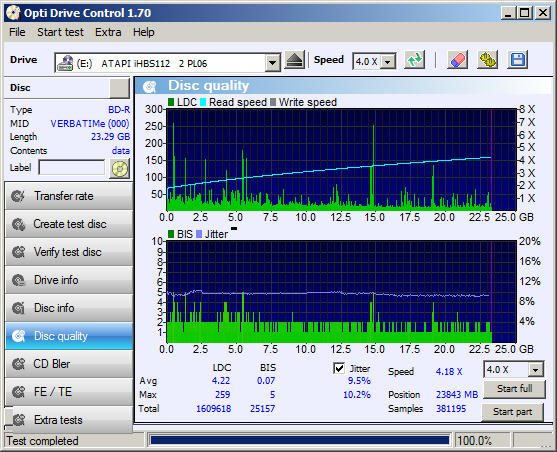Select the eraser (erase disc) icon
The width and height of the screenshot is (557, 452).
tap(457, 60)
